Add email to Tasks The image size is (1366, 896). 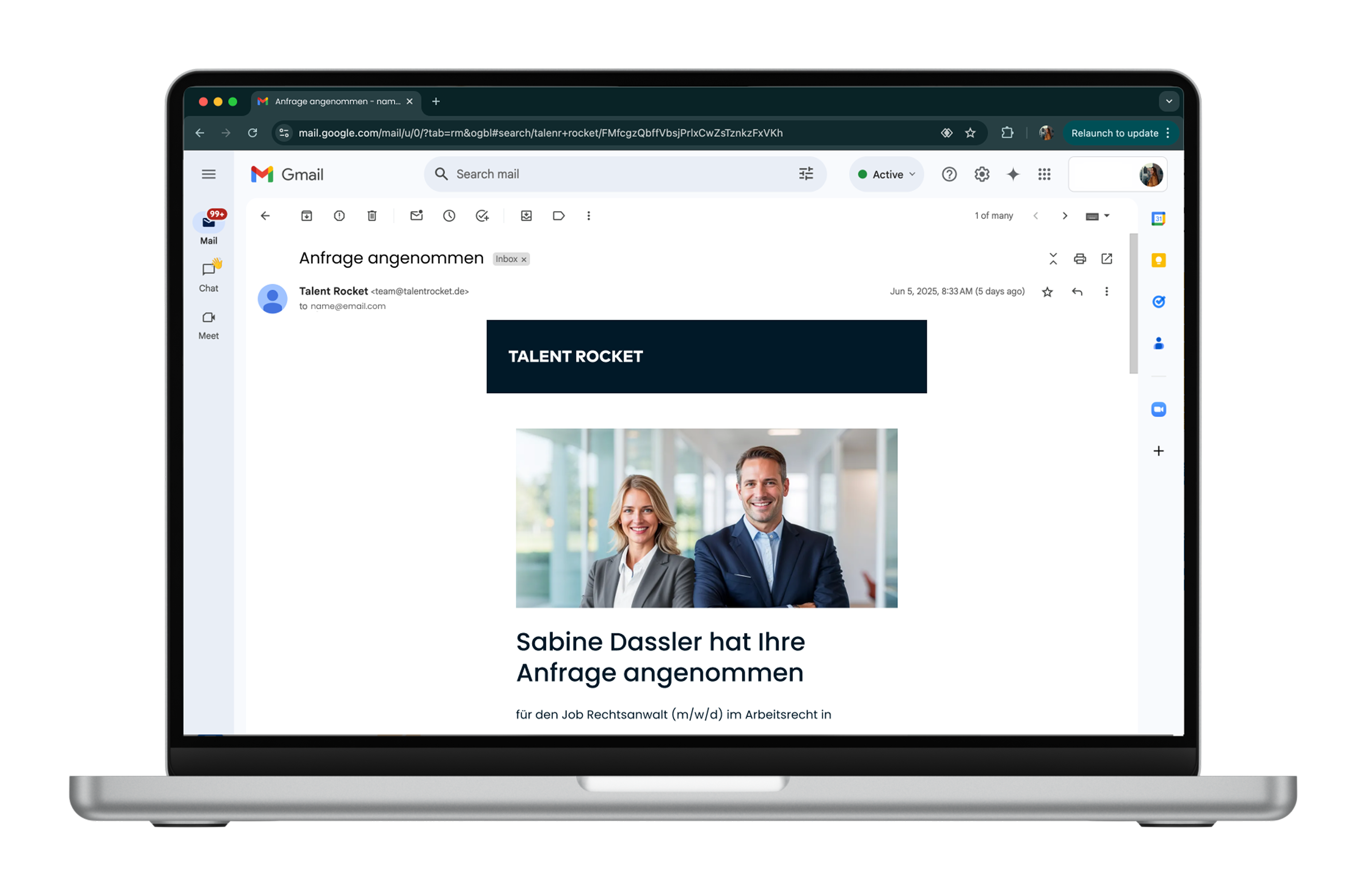[482, 216]
